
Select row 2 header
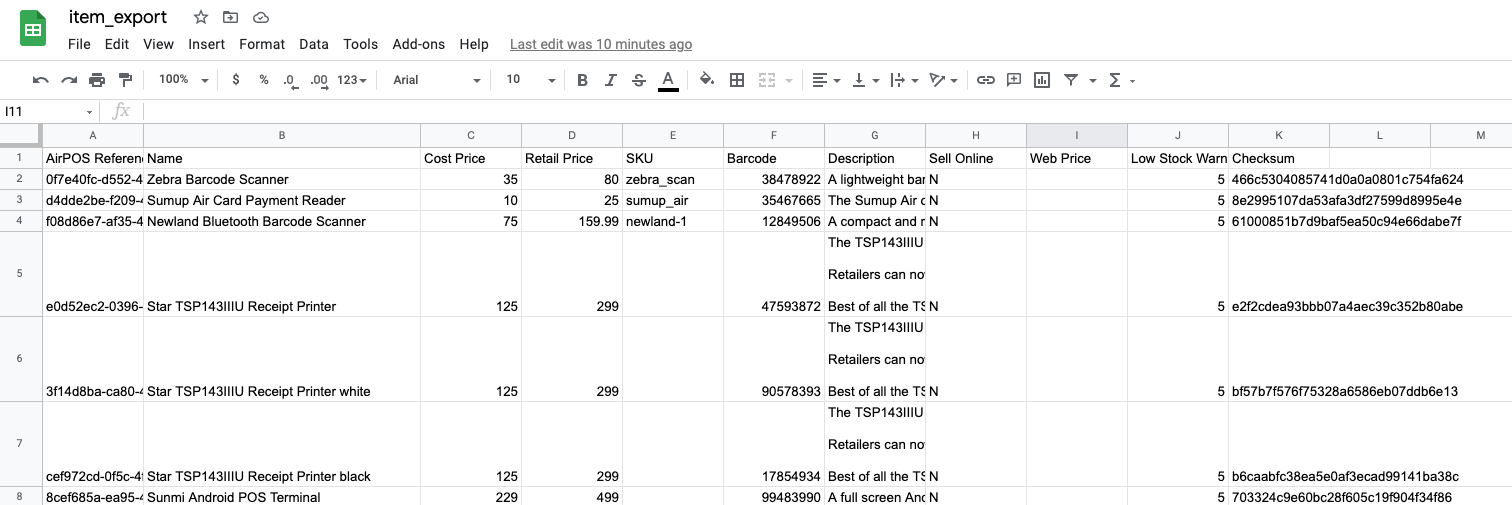(x=20, y=179)
